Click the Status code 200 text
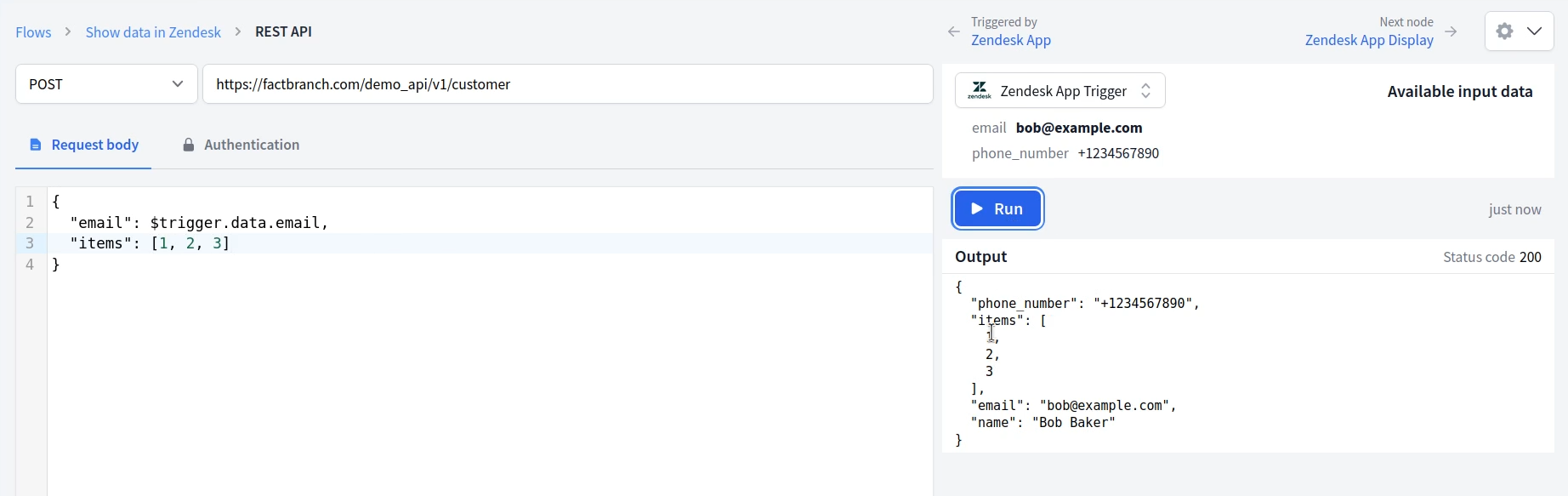This screenshot has width=1568, height=496. [1491, 257]
